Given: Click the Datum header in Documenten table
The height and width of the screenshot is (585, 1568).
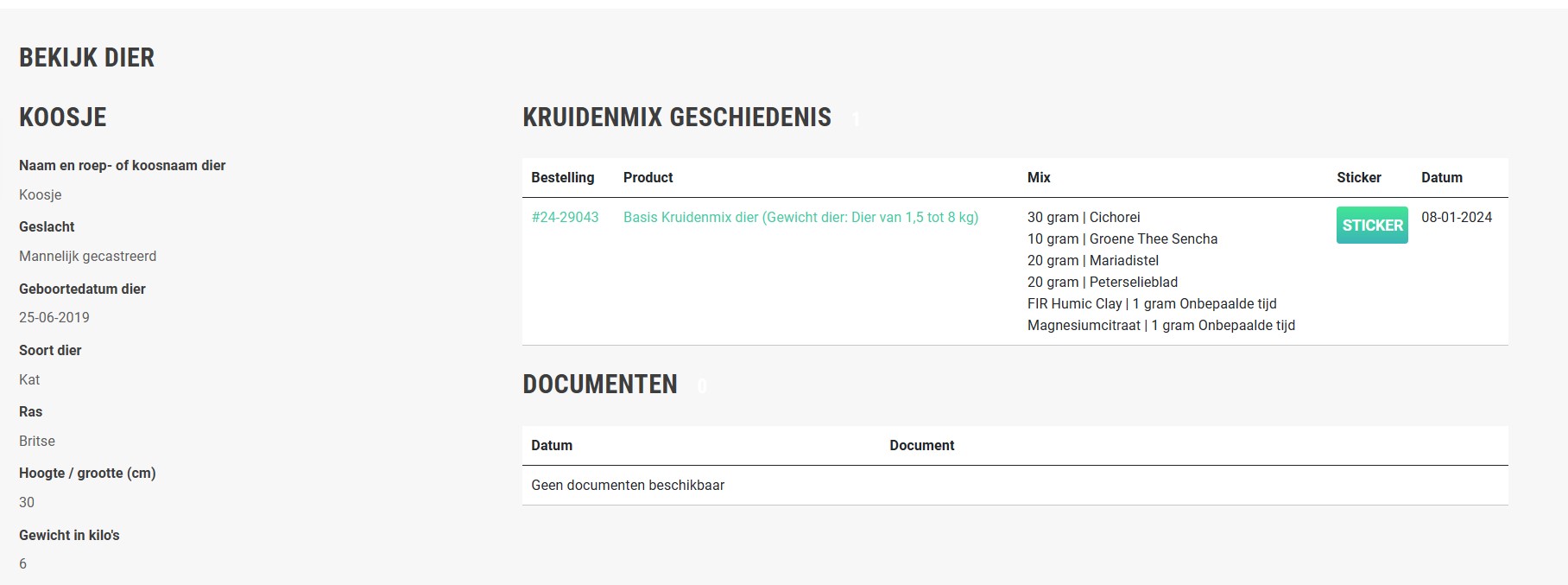Looking at the screenshot, I should 552,446.
